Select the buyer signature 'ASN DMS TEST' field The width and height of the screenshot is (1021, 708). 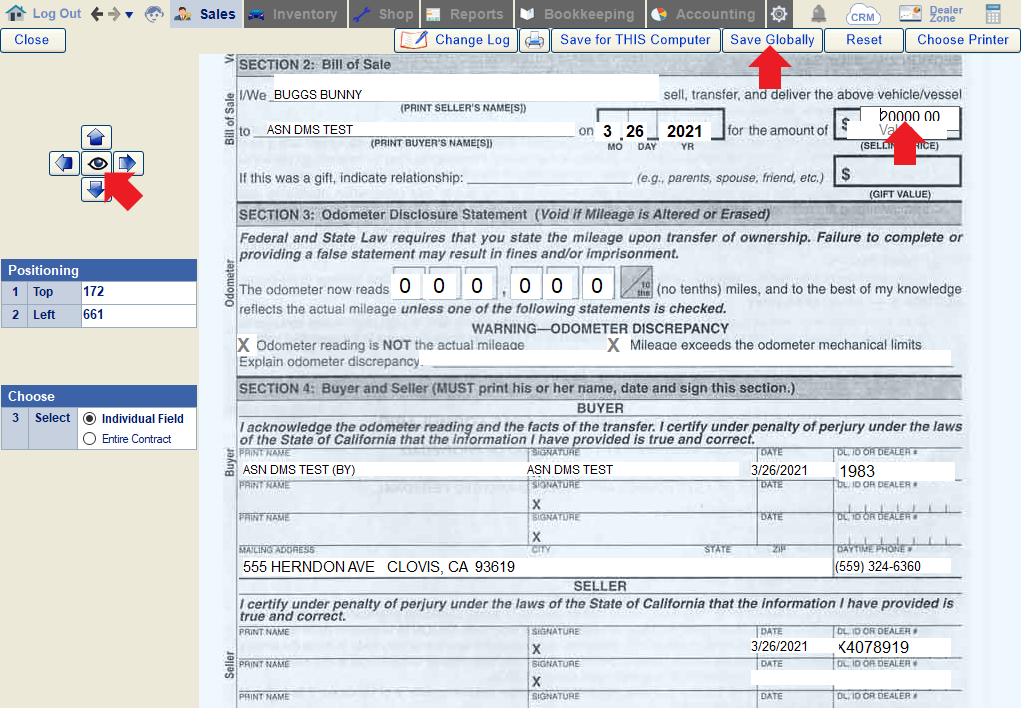632,470
